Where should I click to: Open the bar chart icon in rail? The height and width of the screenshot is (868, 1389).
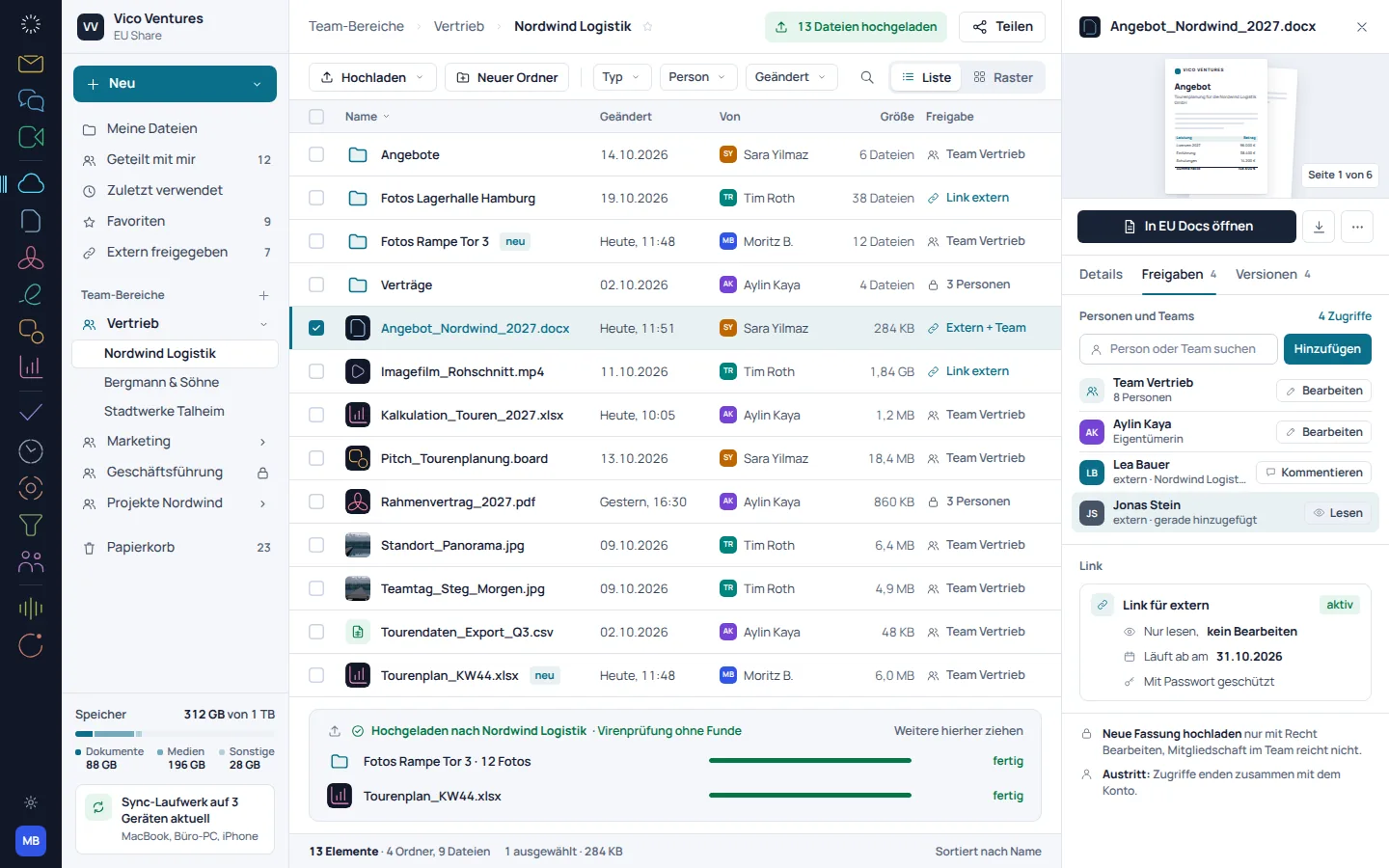(x=31, y=366)
